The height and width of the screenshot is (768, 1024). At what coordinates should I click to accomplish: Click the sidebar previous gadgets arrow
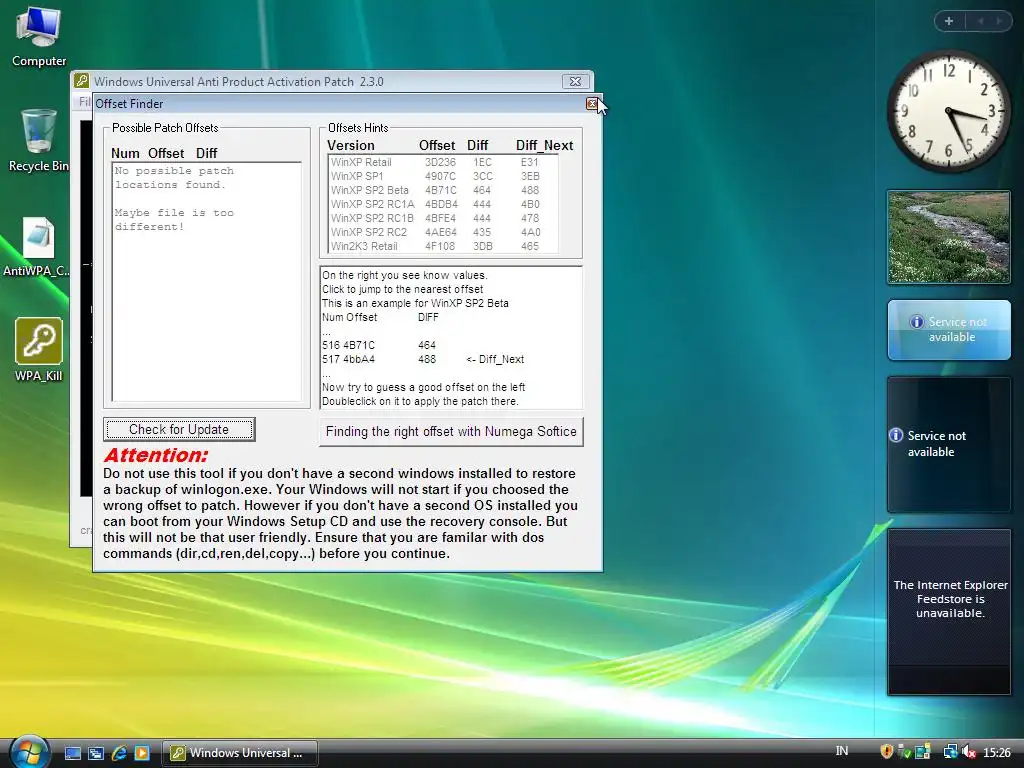pyautogui.click(x=980, y=21)
